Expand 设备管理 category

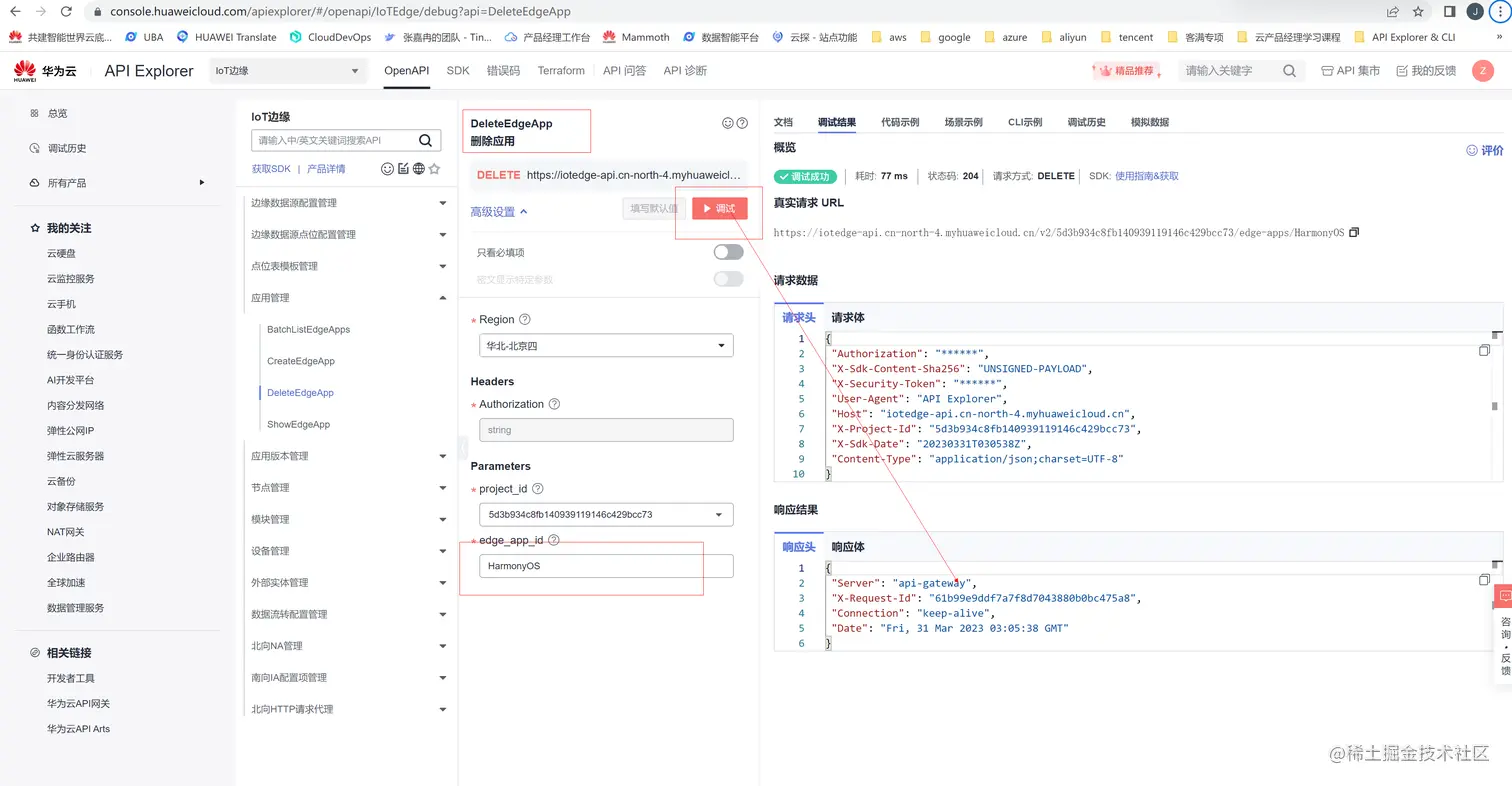point(348,551)
